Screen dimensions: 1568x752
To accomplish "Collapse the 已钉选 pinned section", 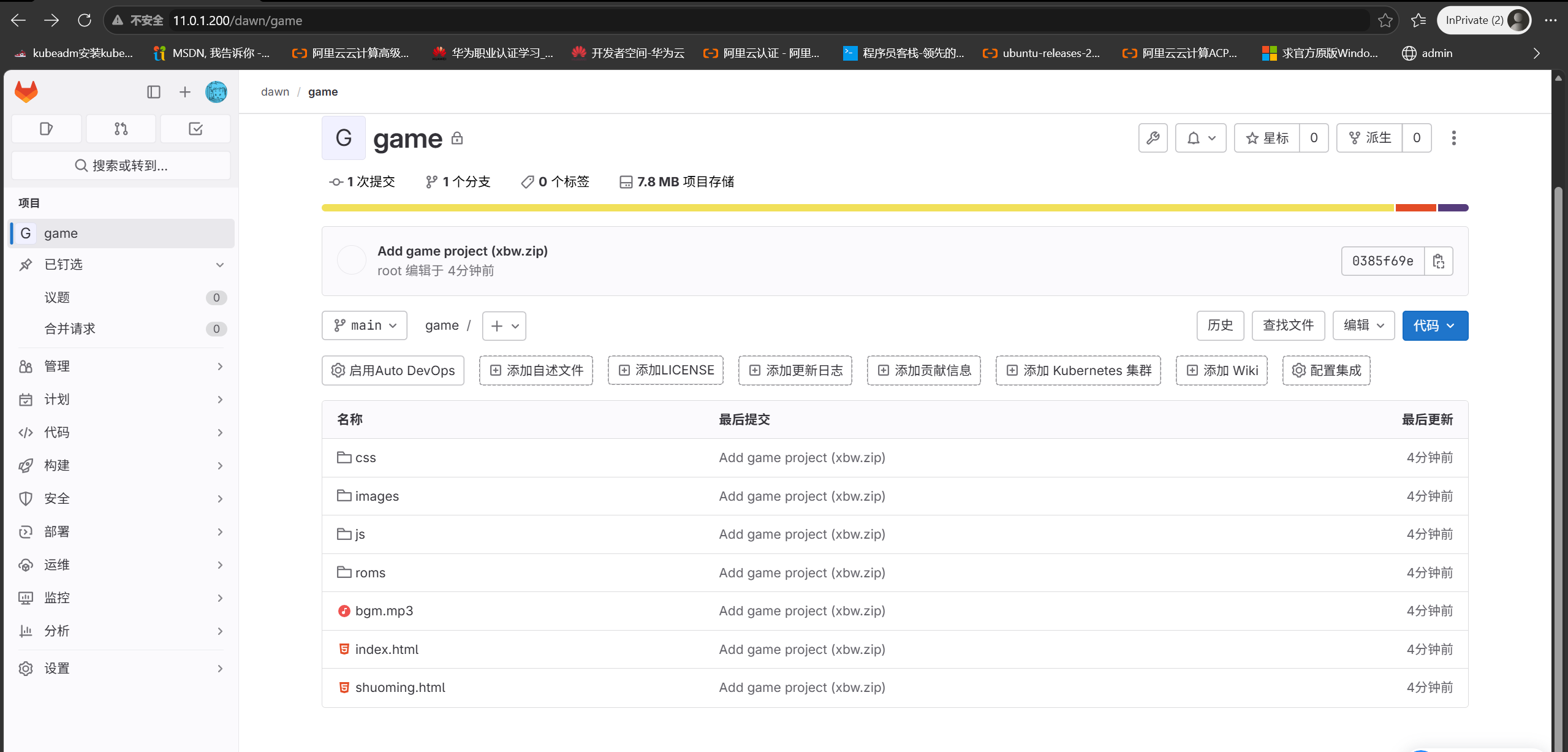I will click(x=121, y=265).
